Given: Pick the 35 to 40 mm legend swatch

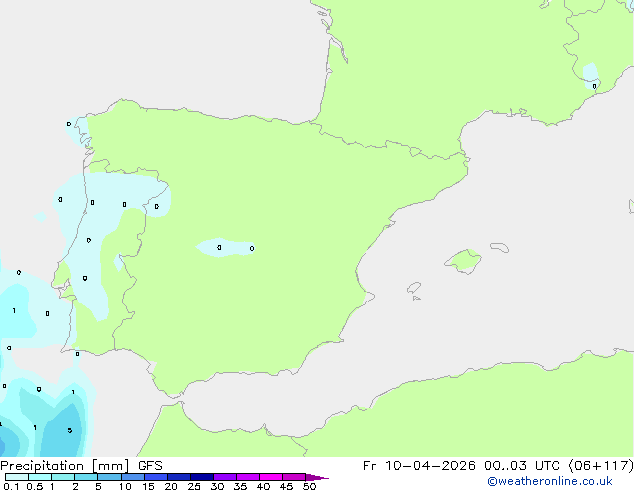Looking at the screenshot, I should (248, 477).
